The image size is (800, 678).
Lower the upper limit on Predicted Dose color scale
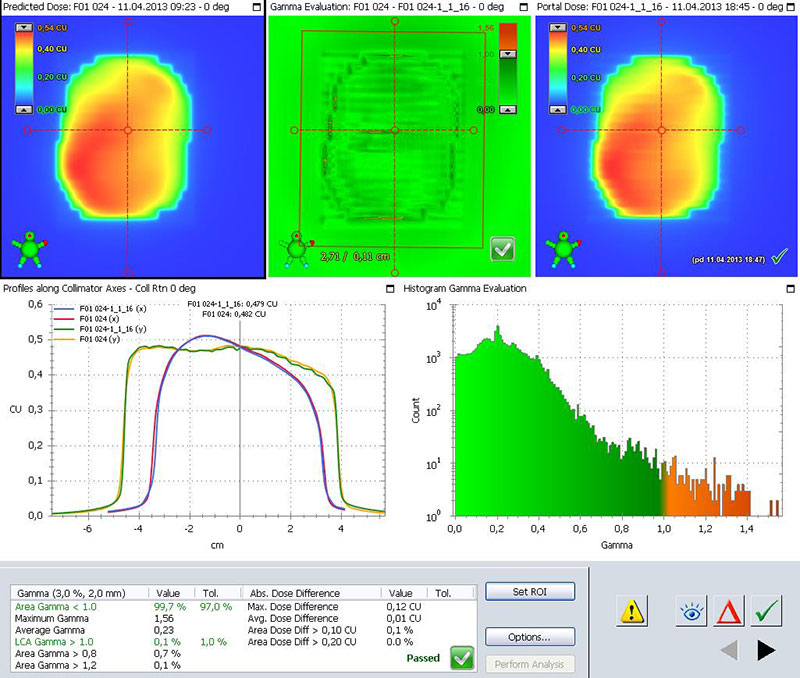click(24, 28)
